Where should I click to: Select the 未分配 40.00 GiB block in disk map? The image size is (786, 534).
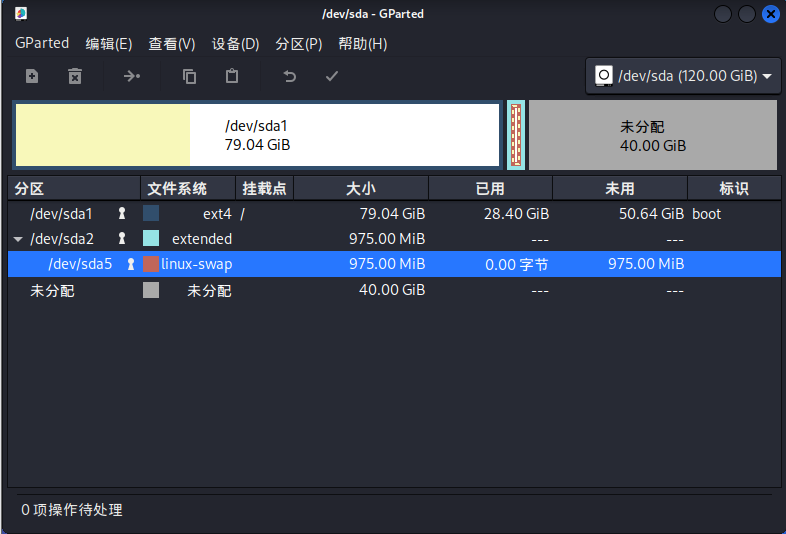point(653,135)
